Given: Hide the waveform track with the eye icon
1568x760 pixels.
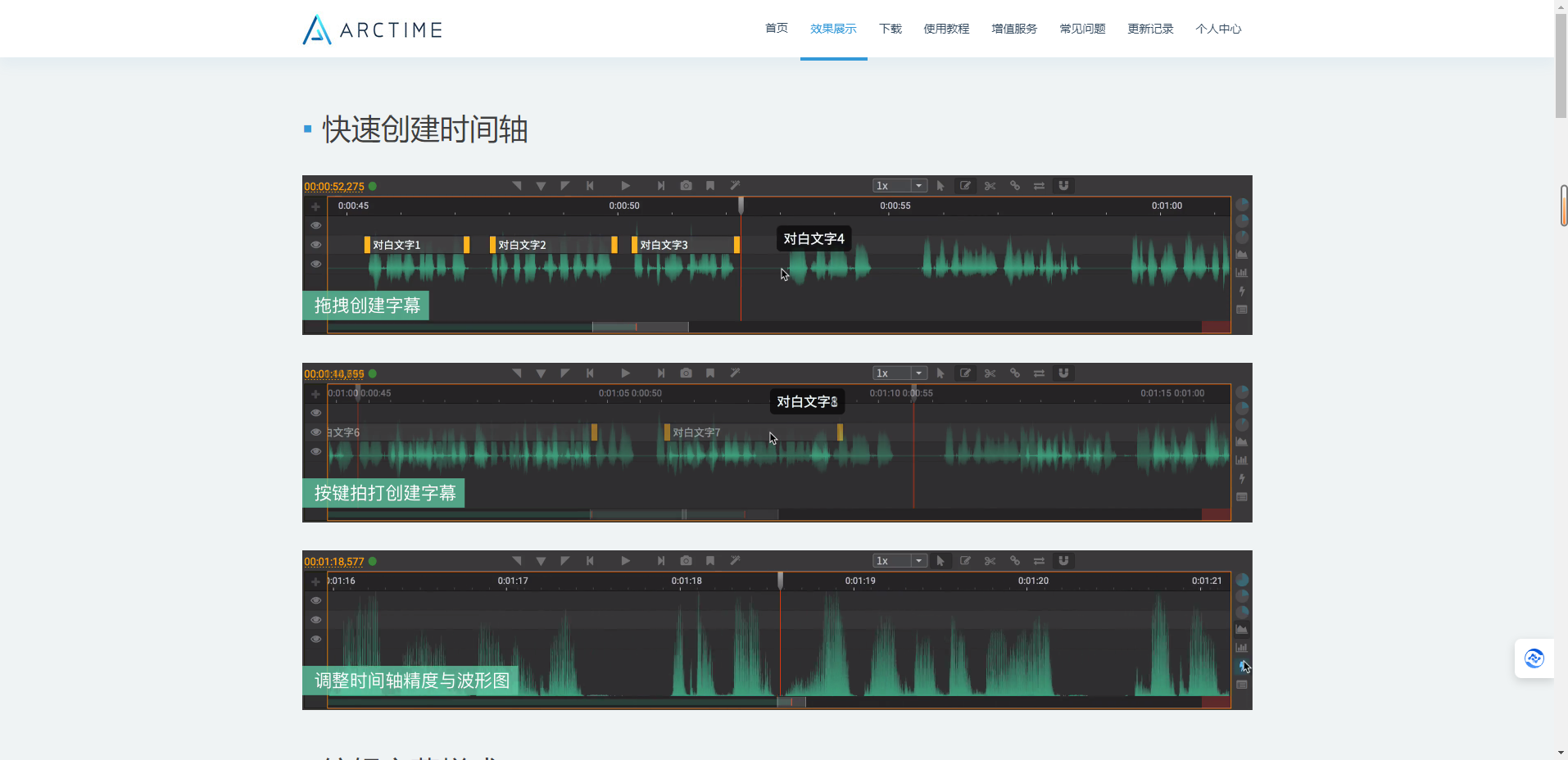Looking at the screenshot, I should (x=315, y=264).
